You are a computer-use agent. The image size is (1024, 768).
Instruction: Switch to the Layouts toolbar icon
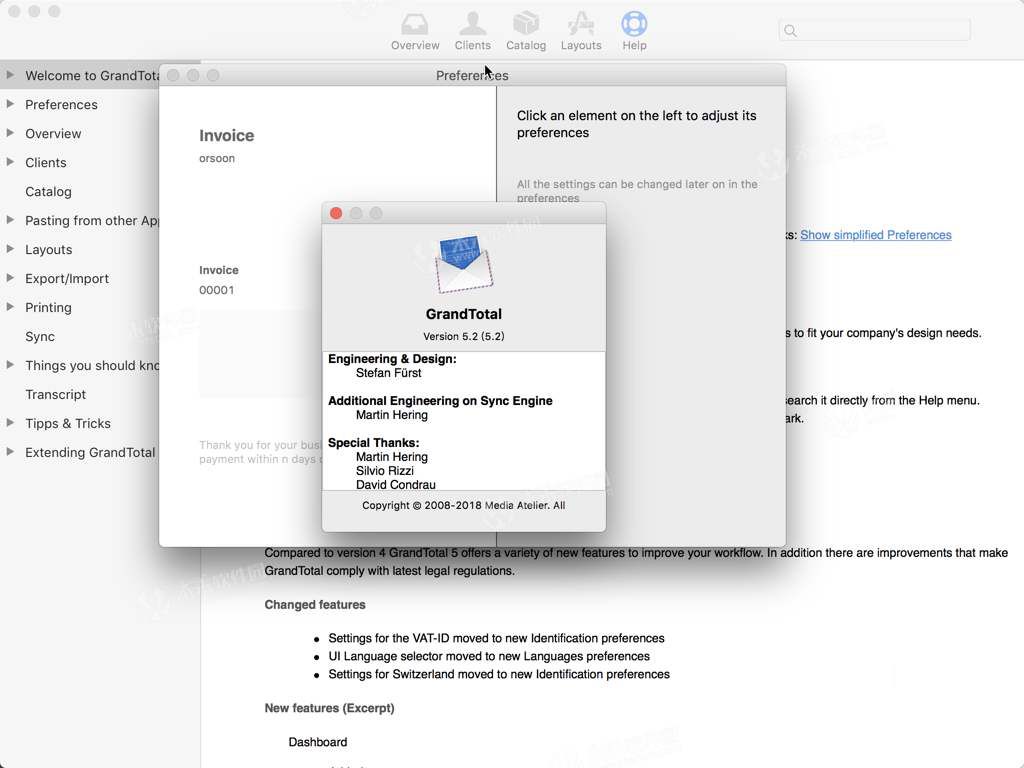[x=581, y=24]
